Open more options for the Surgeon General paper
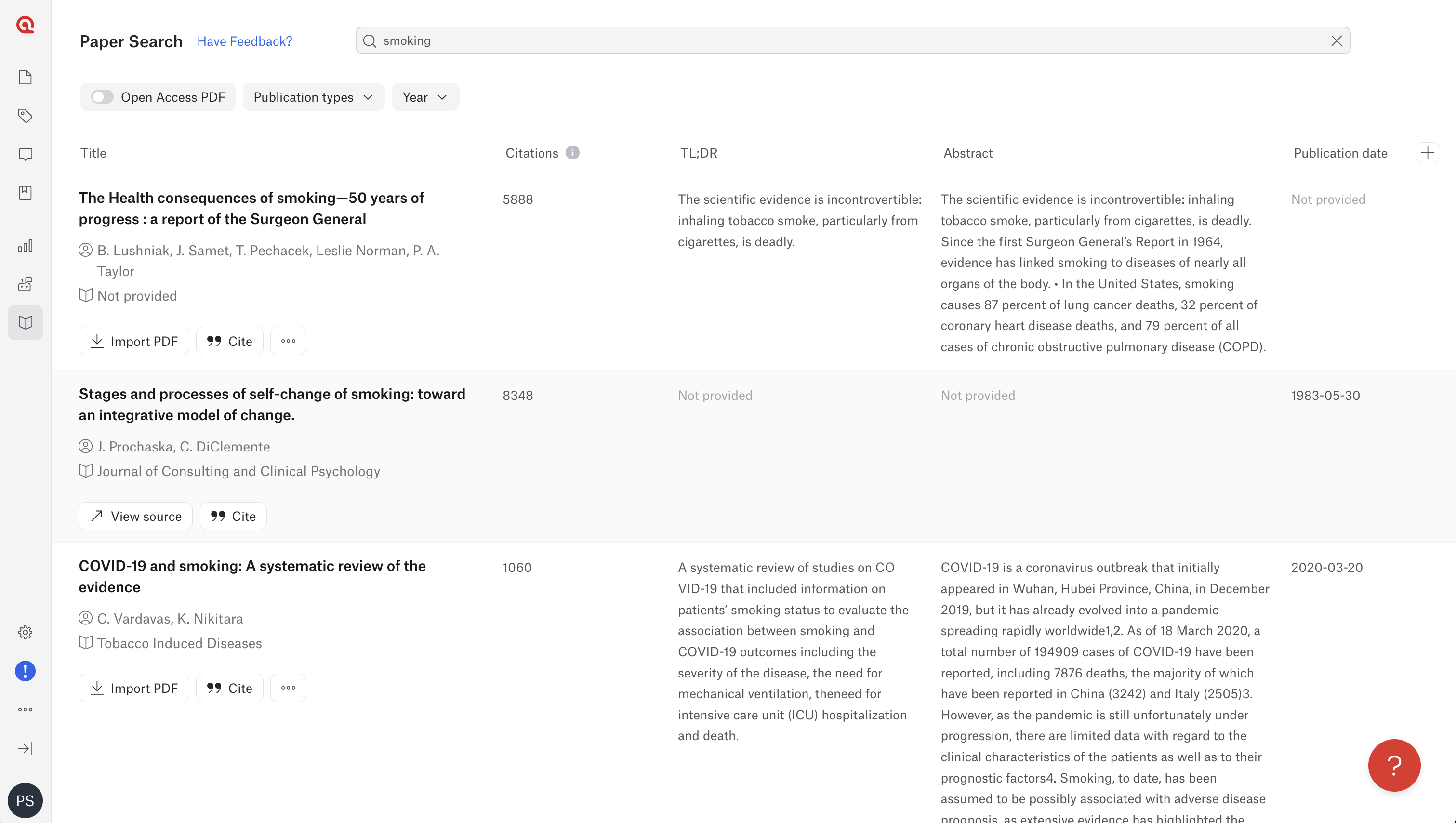 tap(288, 341)
